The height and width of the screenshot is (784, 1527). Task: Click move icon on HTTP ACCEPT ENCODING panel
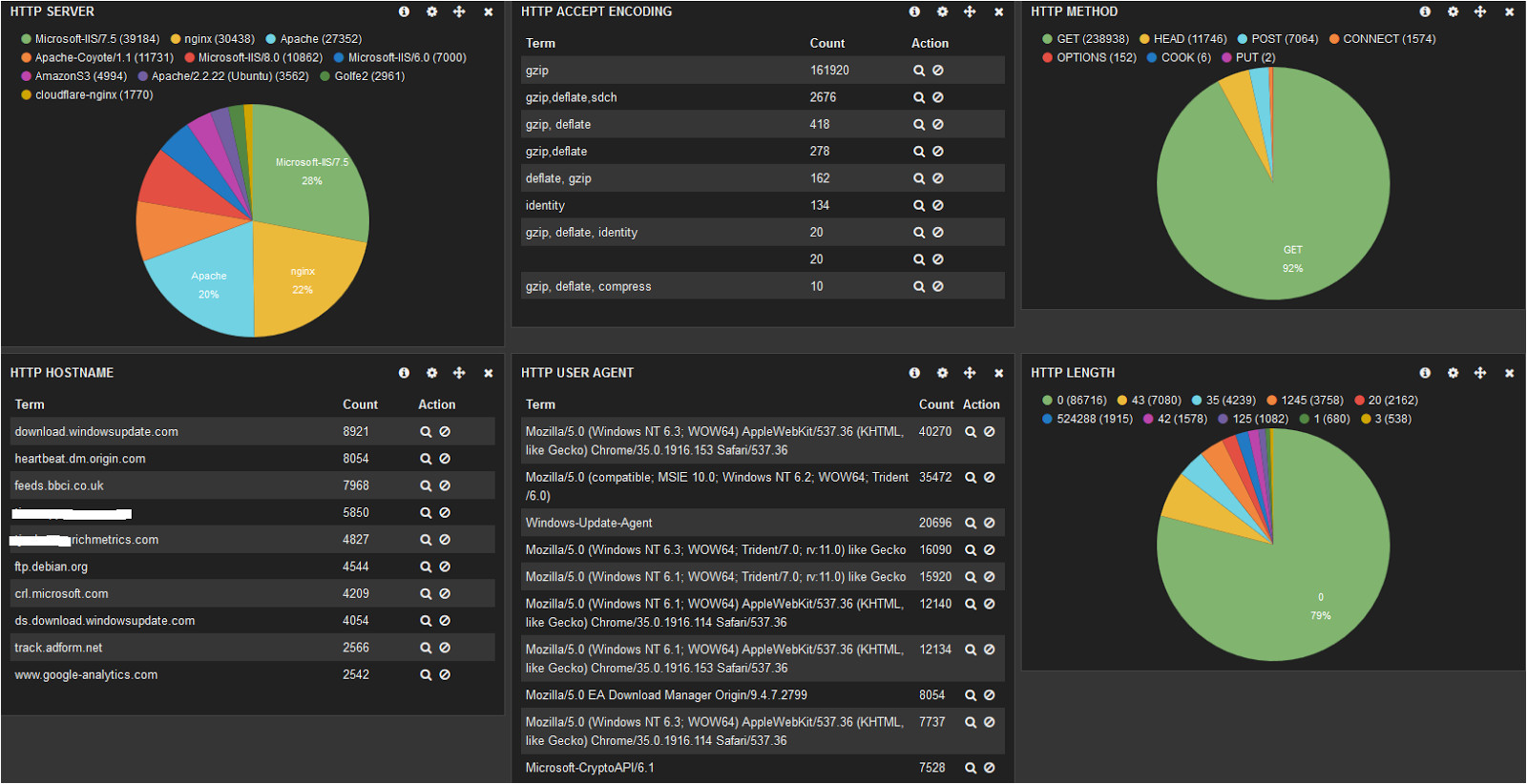(970, 11)
